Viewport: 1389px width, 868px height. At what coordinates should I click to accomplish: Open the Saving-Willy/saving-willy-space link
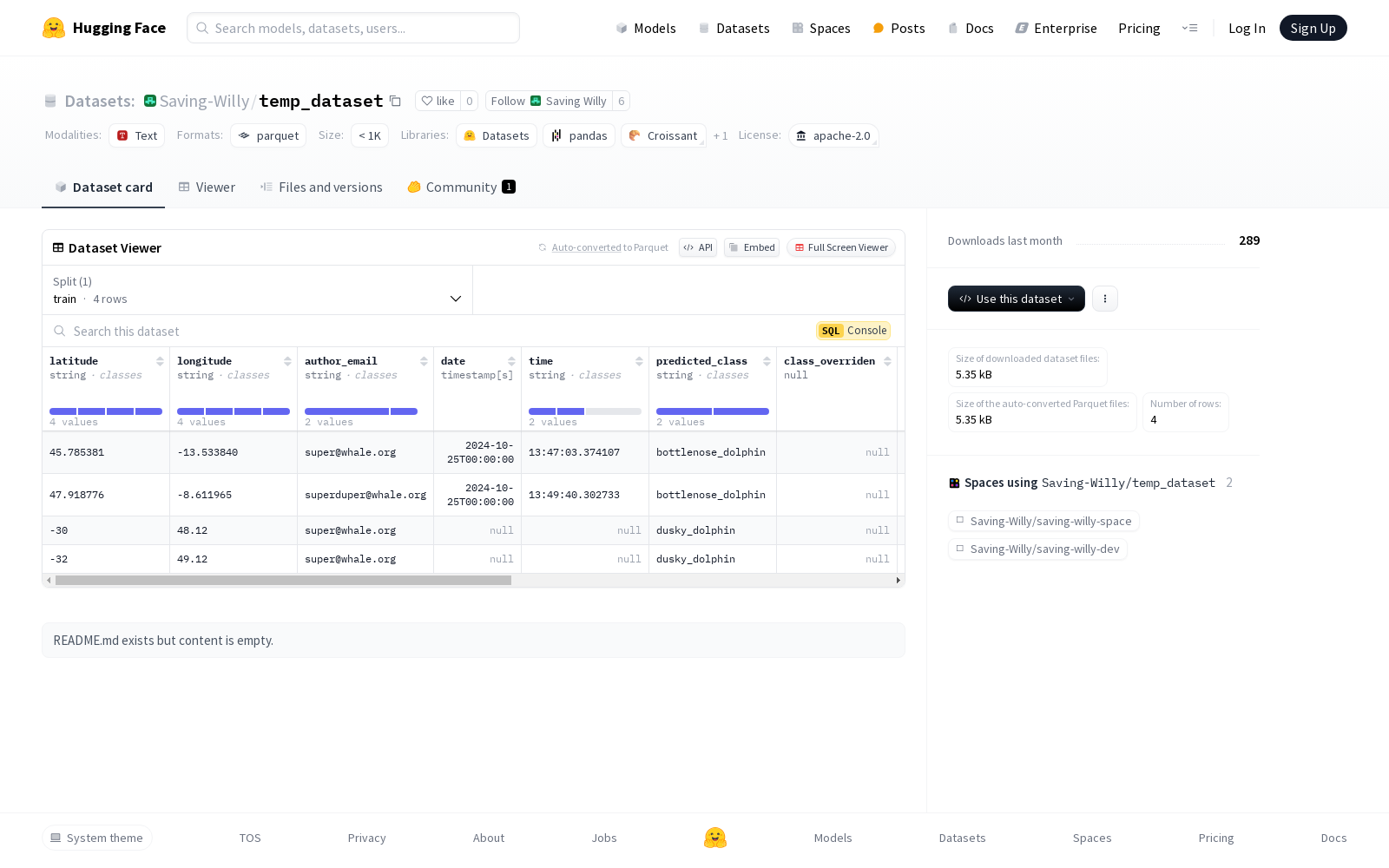click(1043, 521)
